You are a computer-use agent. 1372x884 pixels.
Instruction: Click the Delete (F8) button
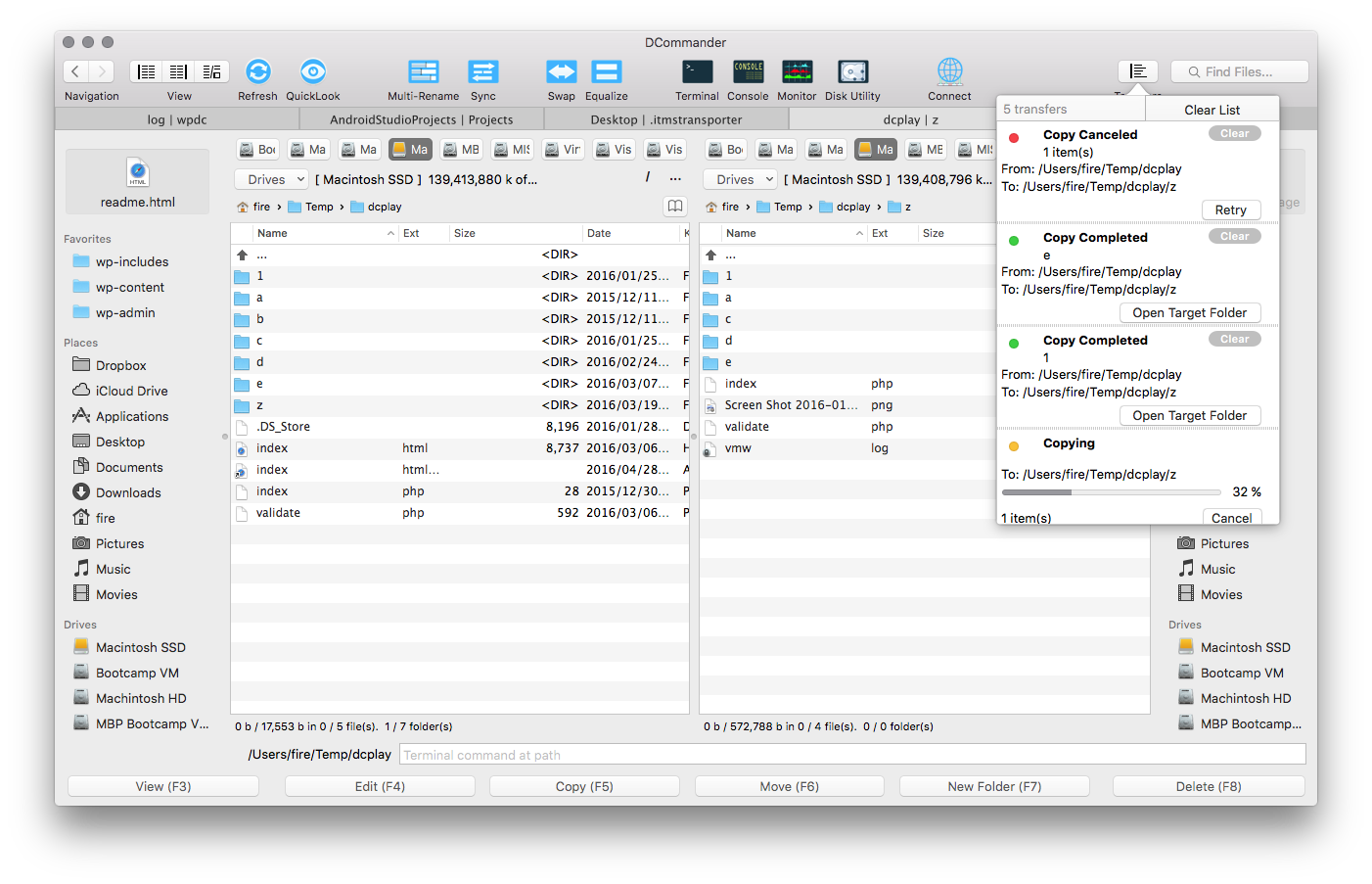click(1209, 786)
